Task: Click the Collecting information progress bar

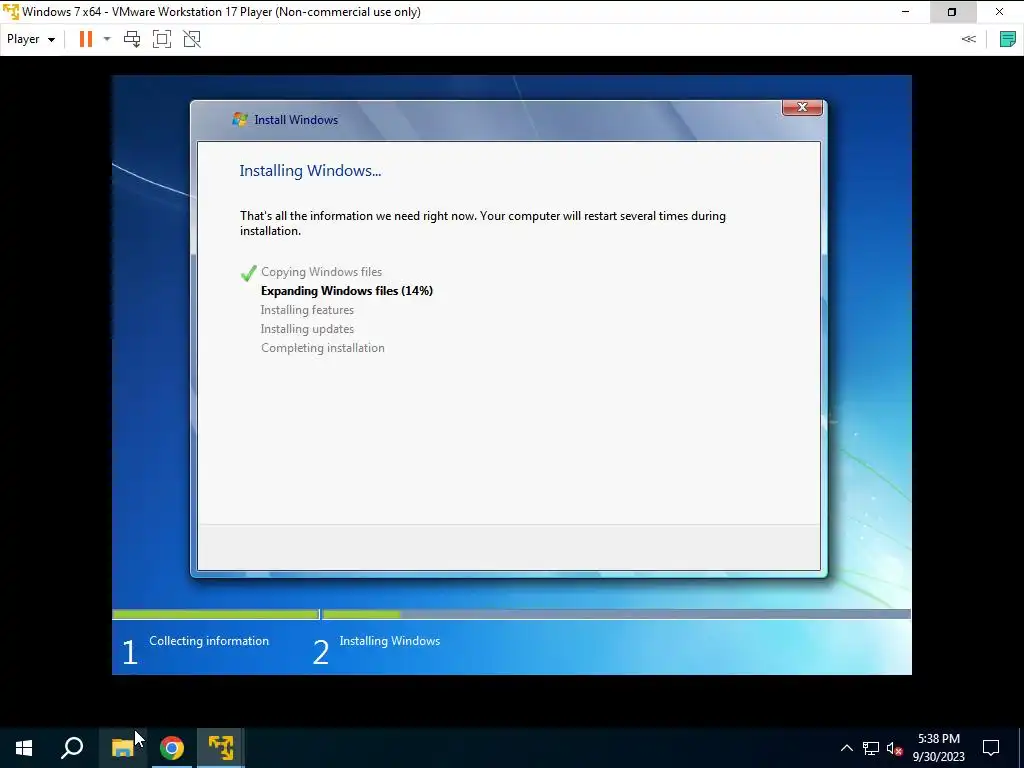Action: (216, 615)
